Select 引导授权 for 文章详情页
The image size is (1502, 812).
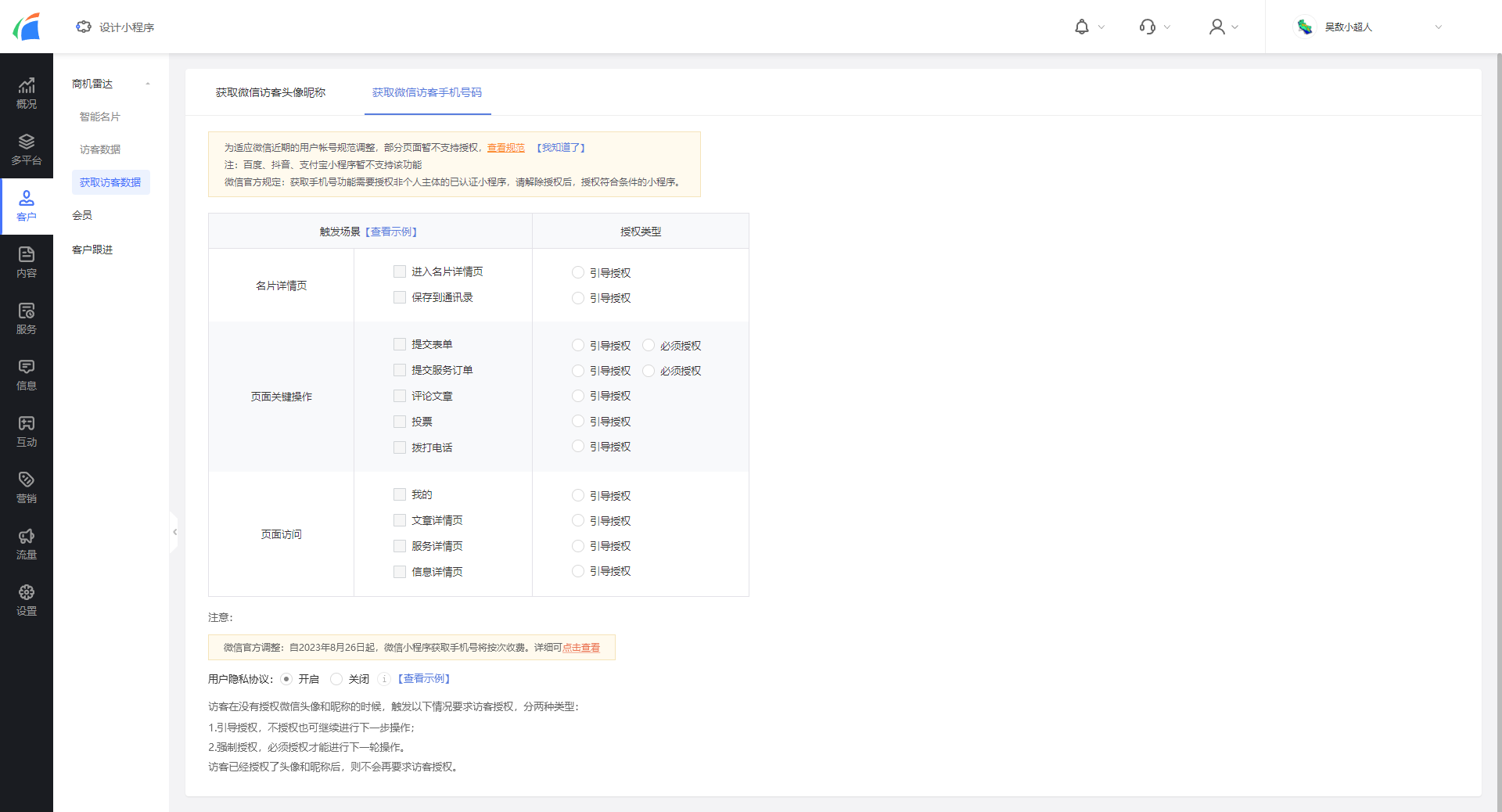click(578, 520)
